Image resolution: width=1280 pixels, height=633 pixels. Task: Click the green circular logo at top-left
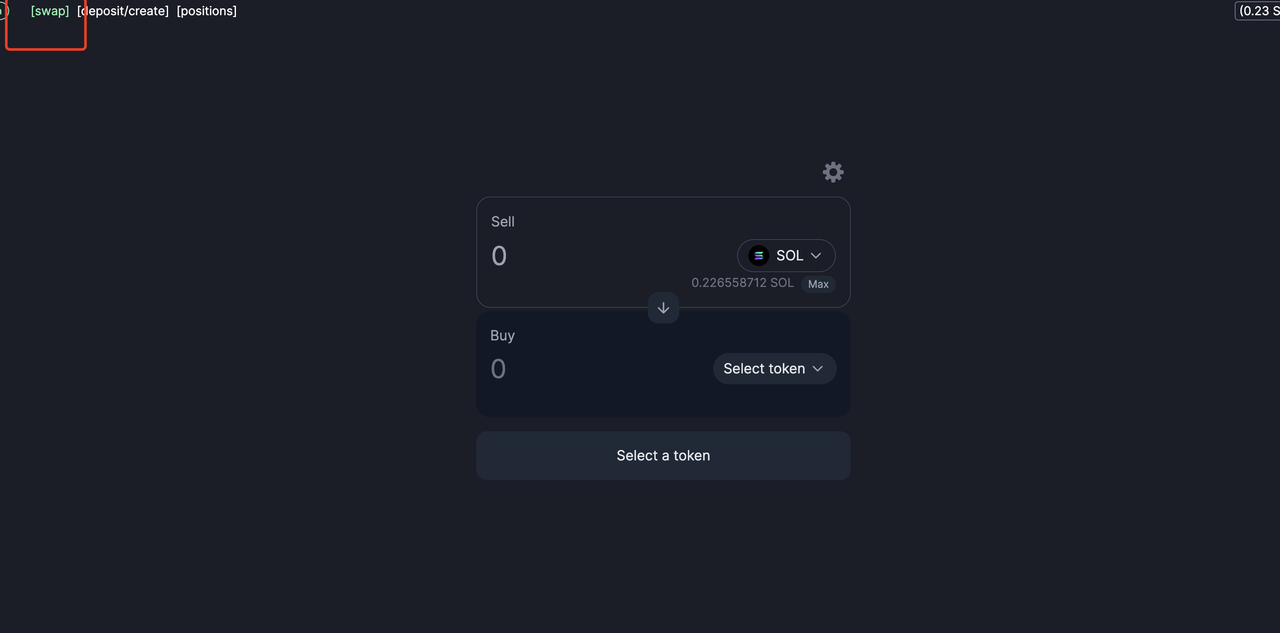(3, 11)
